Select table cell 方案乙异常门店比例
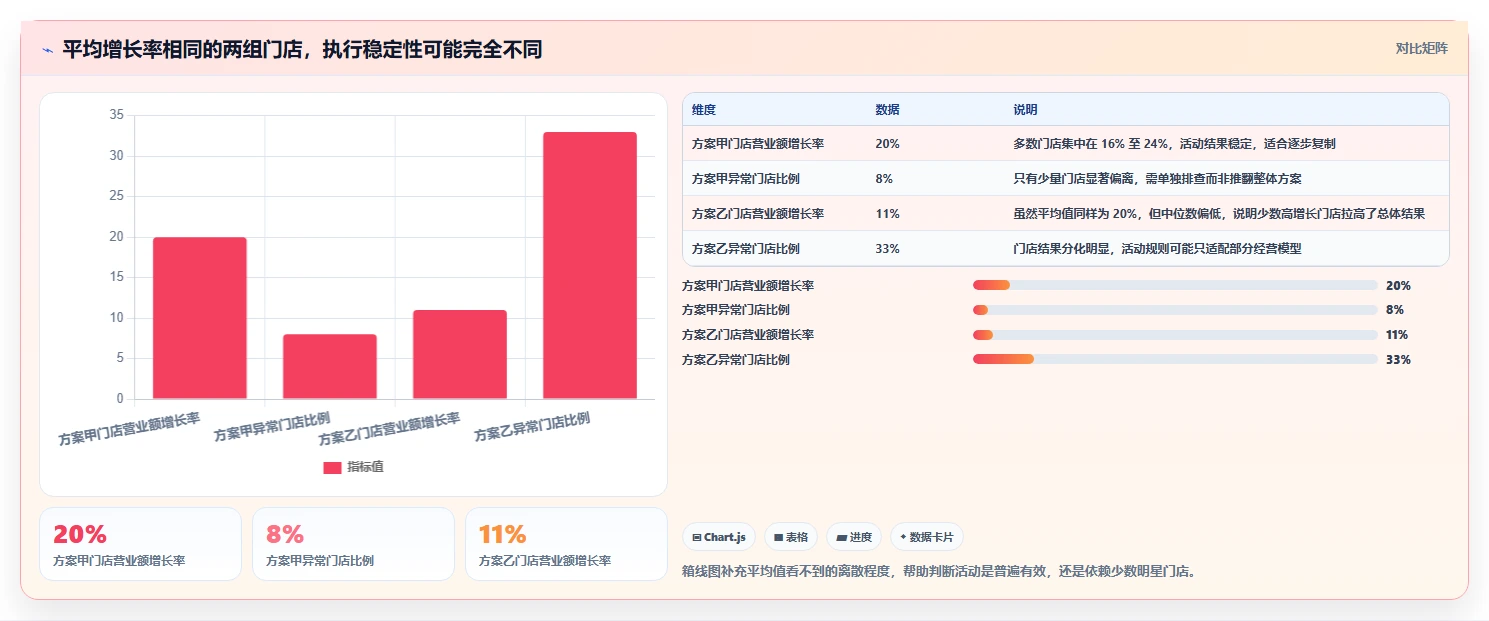 click(745, 249)
